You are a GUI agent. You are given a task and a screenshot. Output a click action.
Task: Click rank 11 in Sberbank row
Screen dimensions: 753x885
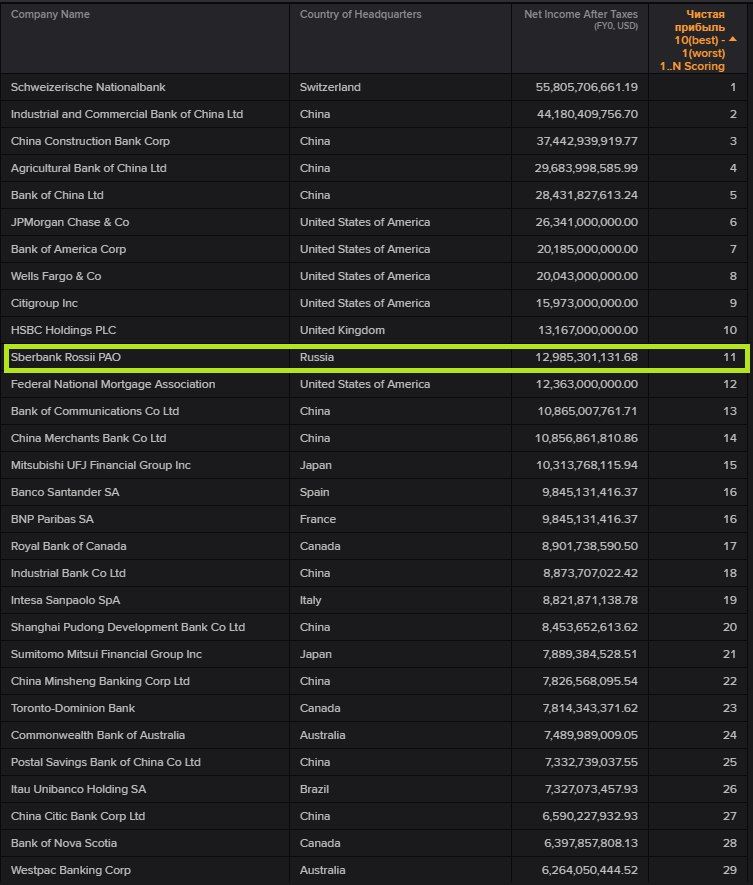(x=730, y=357)
